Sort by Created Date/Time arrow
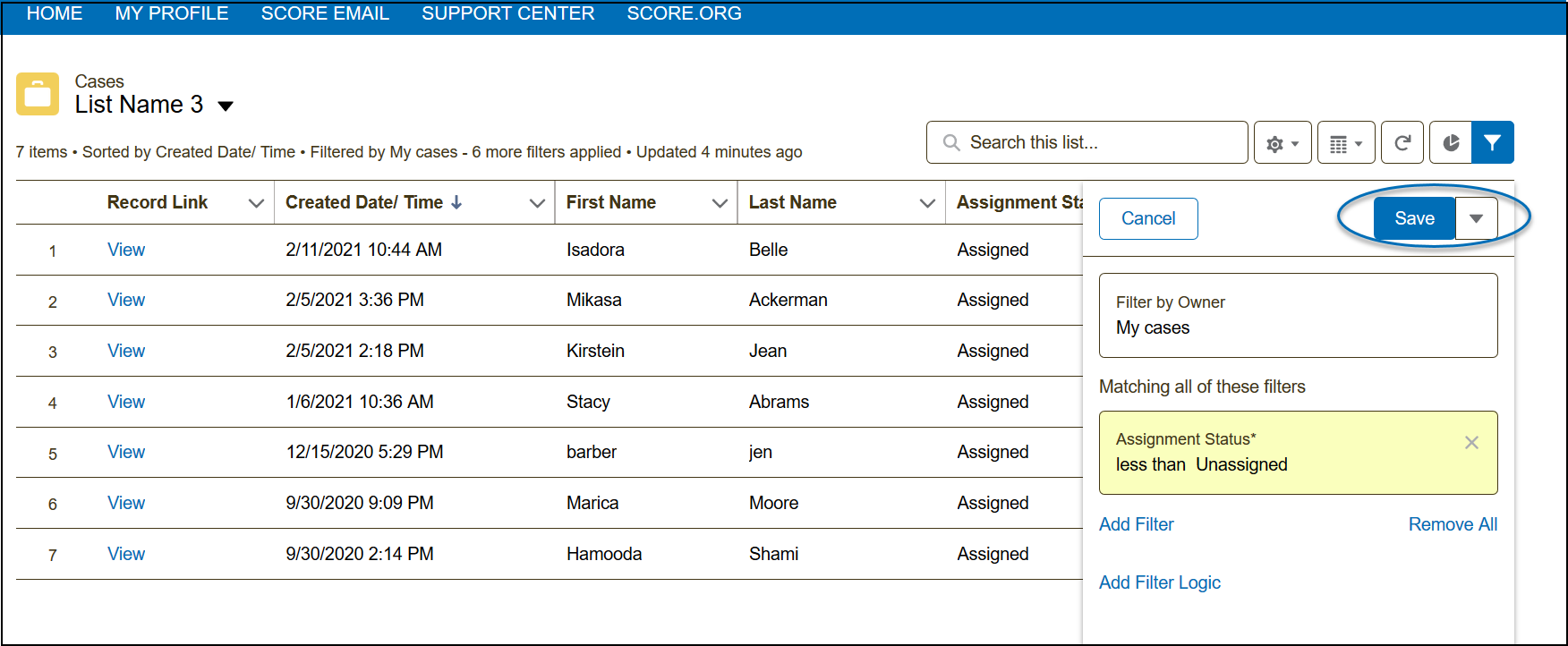Screen dimensions: 1568x646 pos(456,203)
